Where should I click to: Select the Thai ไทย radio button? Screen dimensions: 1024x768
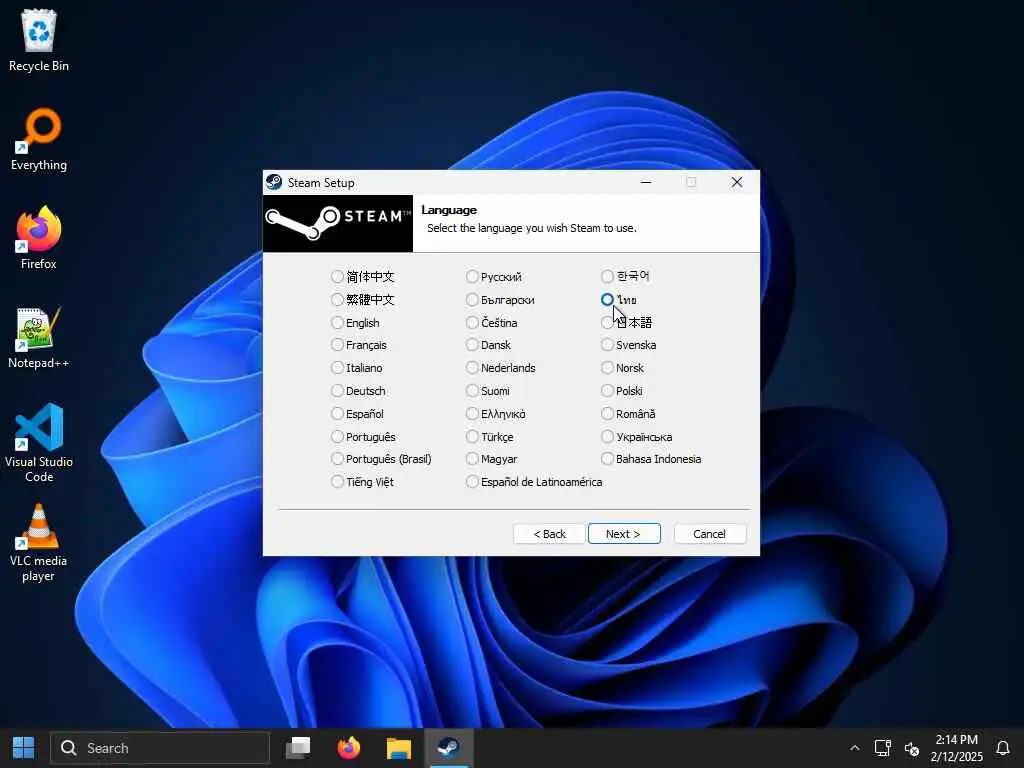(x=607, y=300)
